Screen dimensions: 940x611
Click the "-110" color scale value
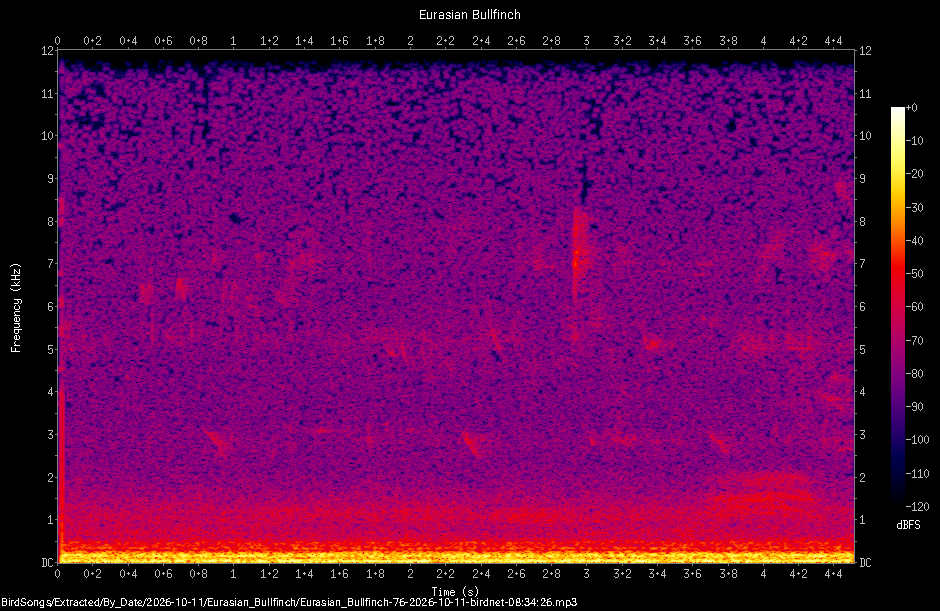(917, 473)
